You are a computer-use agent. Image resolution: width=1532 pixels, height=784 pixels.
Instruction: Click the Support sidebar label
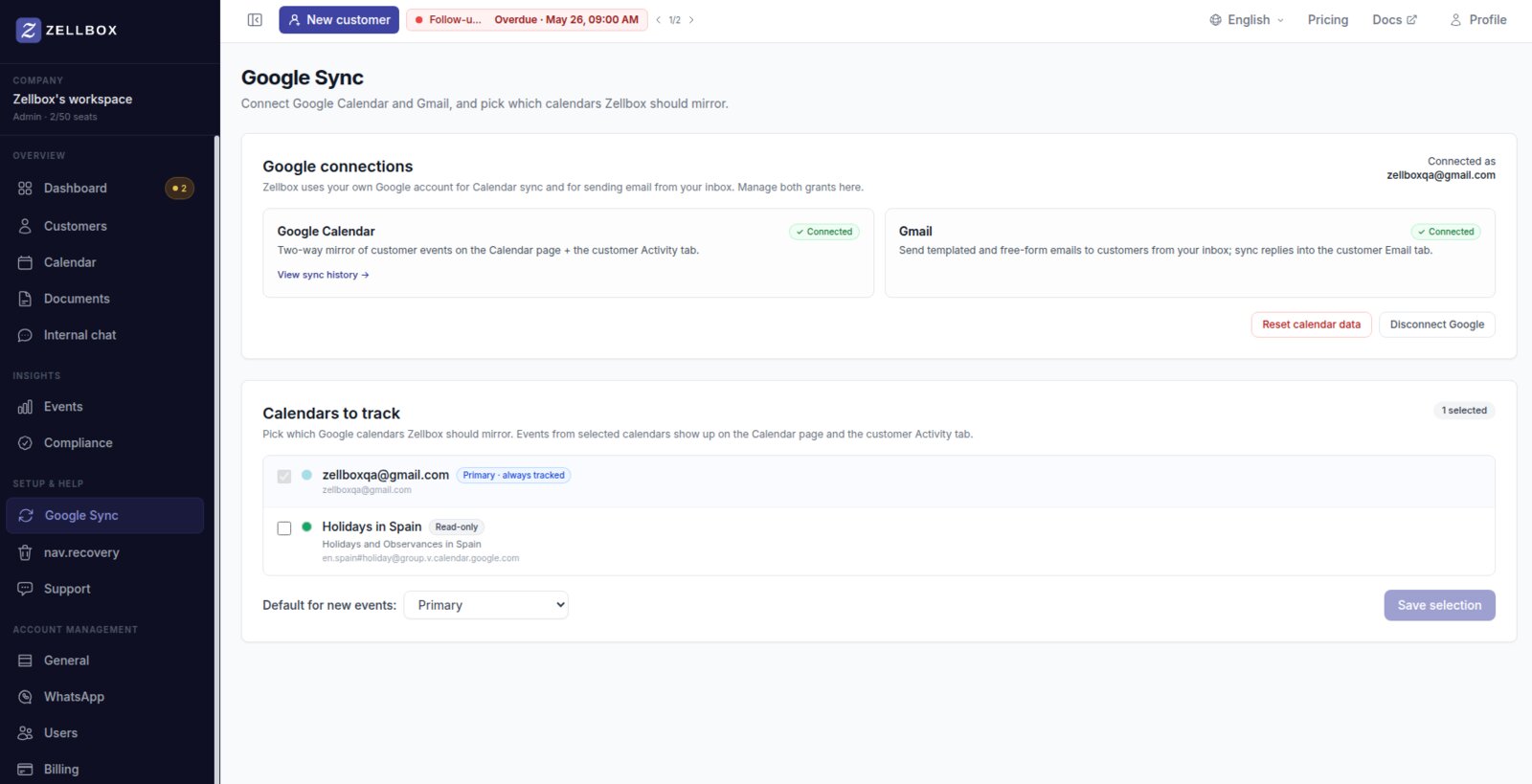67,589
